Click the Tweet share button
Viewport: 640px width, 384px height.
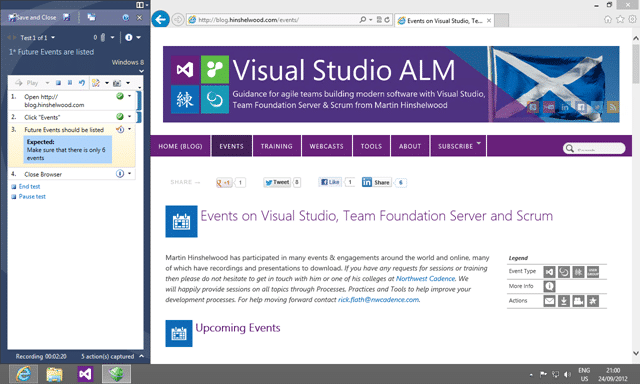pyautogui.click(x=277, y=182)
